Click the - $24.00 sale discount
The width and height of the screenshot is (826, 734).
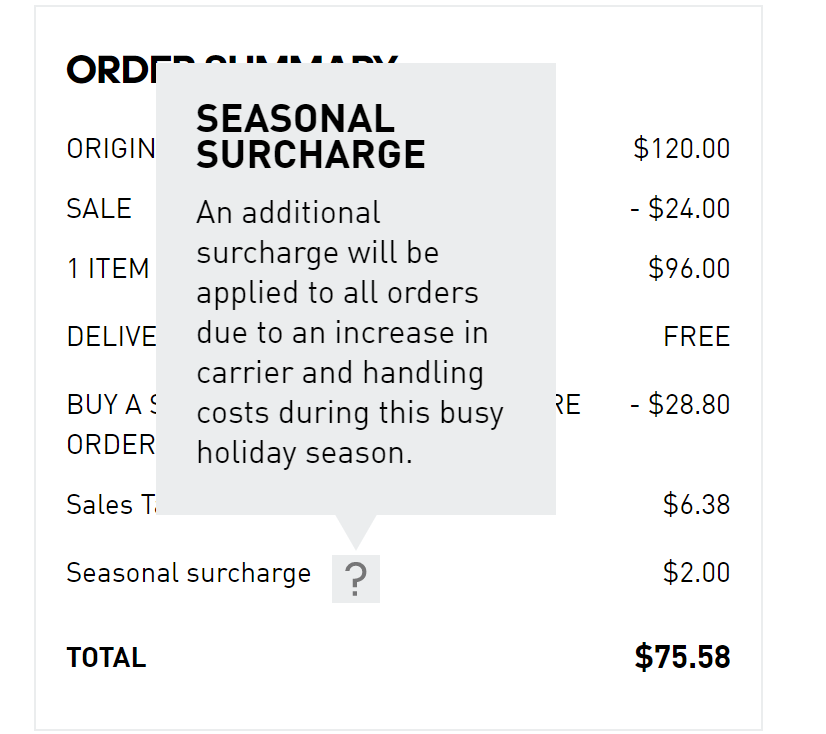(680, 208)
